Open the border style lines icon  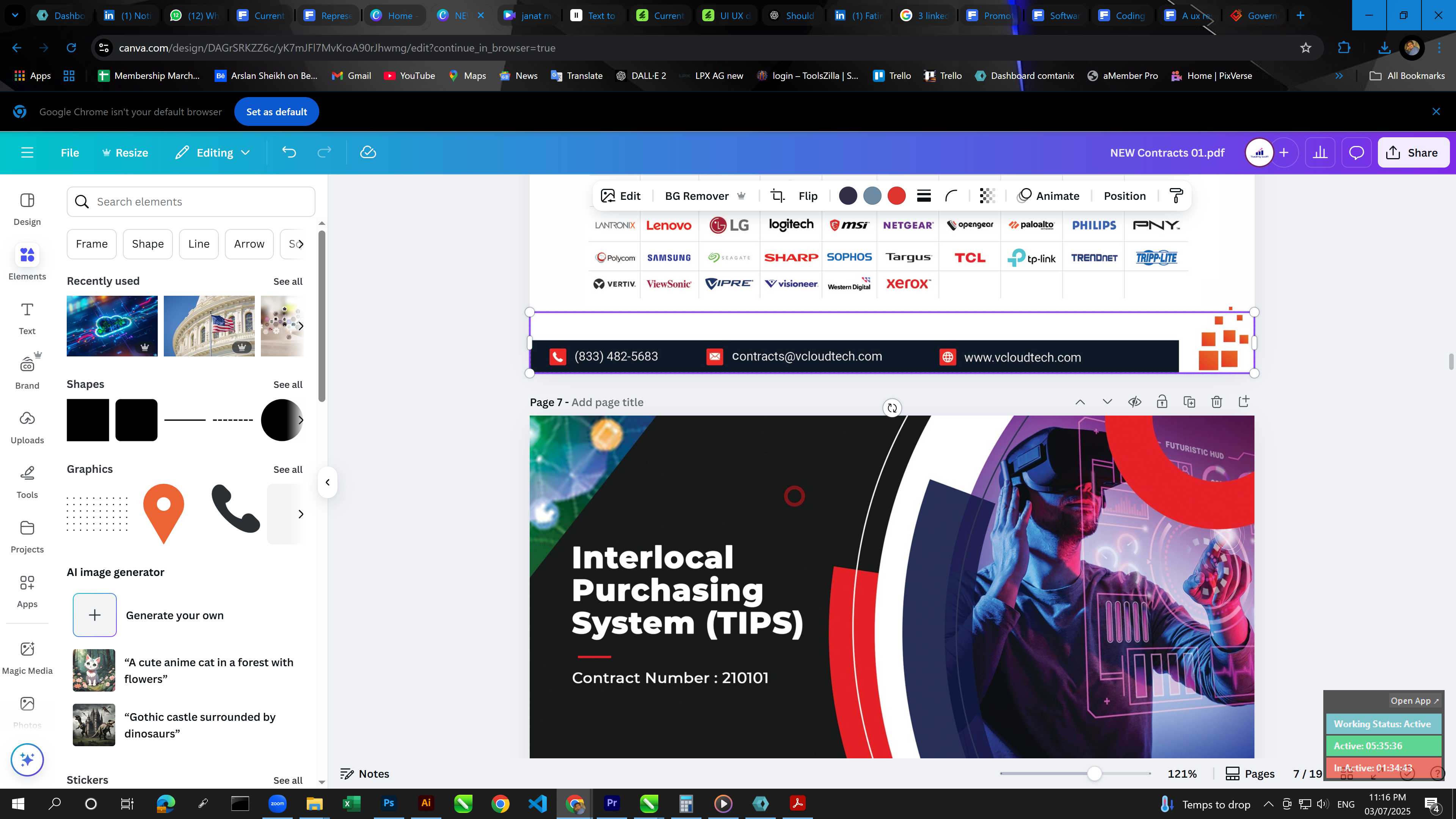point(924,196)
